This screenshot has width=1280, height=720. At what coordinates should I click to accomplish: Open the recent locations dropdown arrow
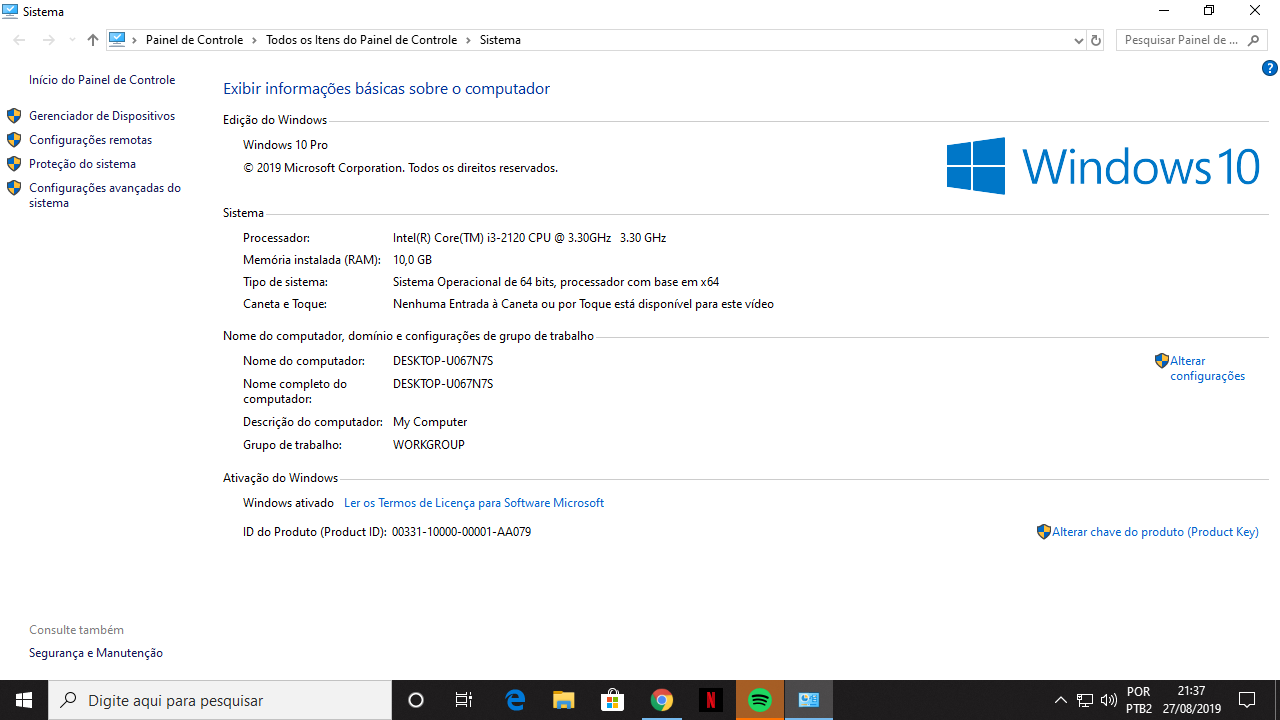coord(72,41)
